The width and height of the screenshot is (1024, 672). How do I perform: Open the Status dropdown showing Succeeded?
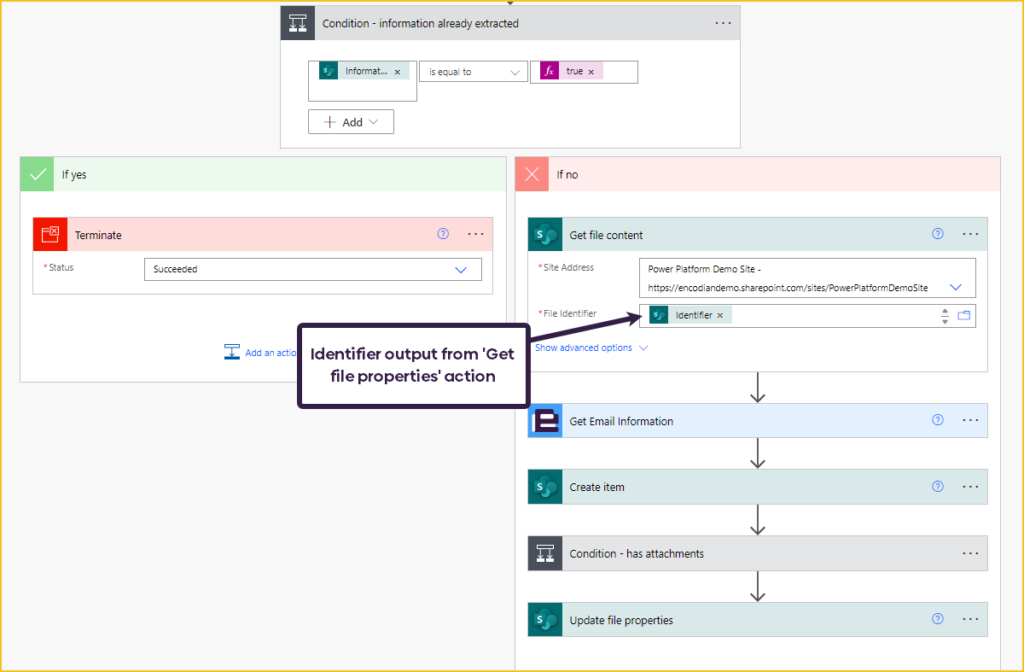pyautogui.click(x=461, y=269)
